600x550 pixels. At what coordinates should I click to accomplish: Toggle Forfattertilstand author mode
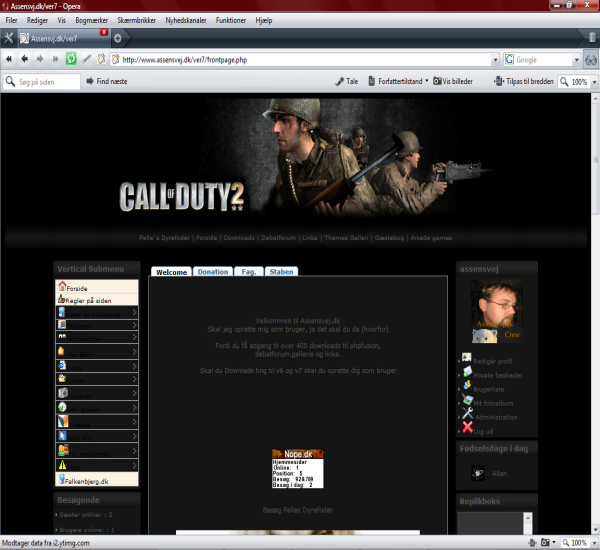tap(395, 81)
